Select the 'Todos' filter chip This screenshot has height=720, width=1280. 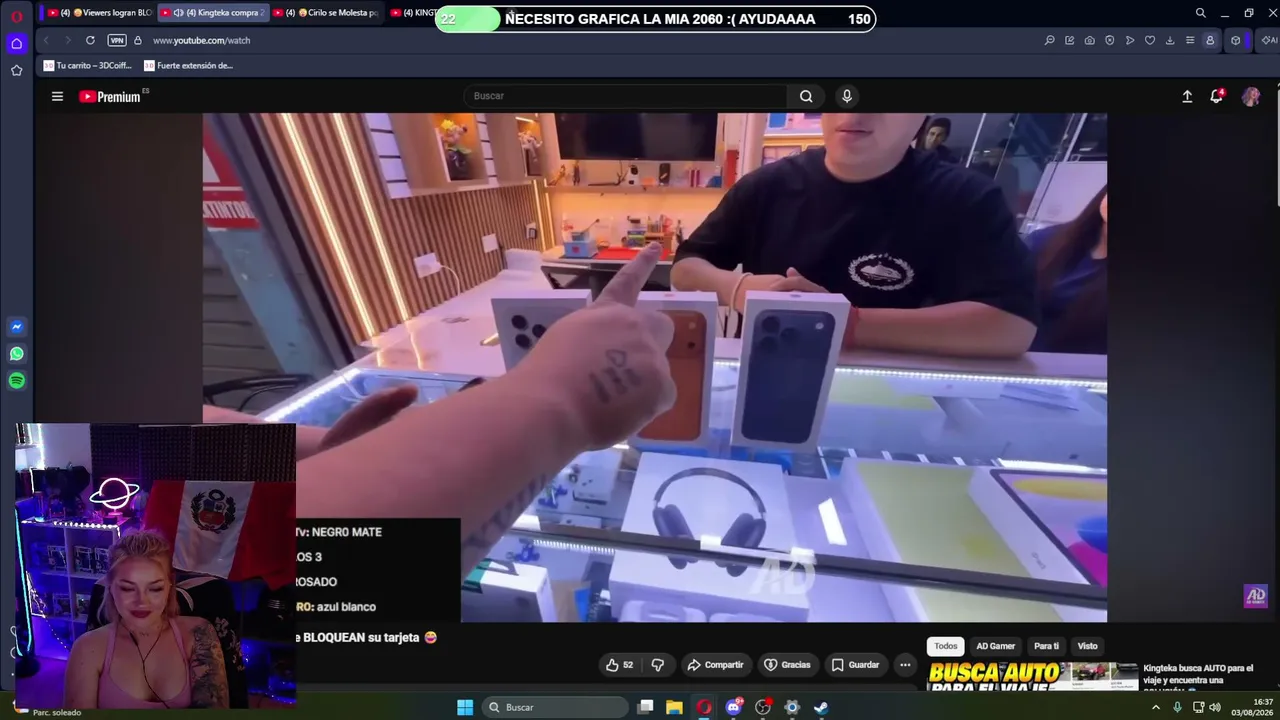945,646
